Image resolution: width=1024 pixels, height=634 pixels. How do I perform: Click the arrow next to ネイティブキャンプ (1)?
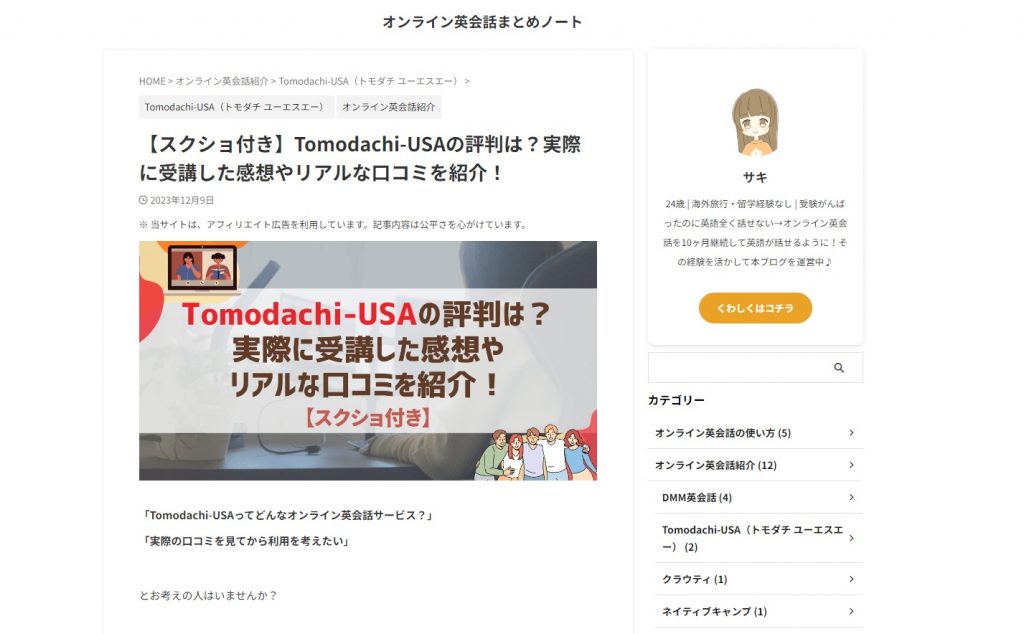coord(851,611)
